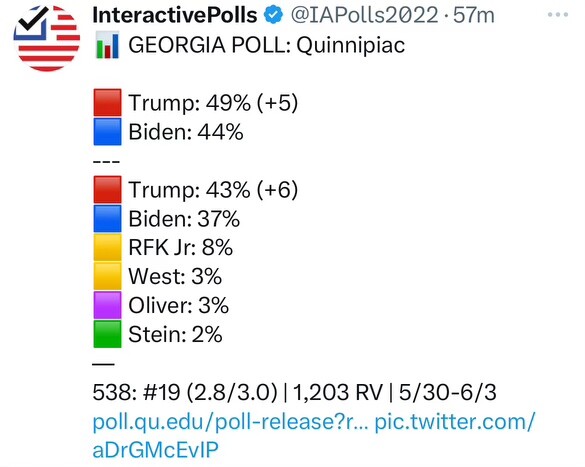Viewport: 585px width, 467px height.
Task: Click the red square beside Trump 43%
Action: tap(107, 189)
